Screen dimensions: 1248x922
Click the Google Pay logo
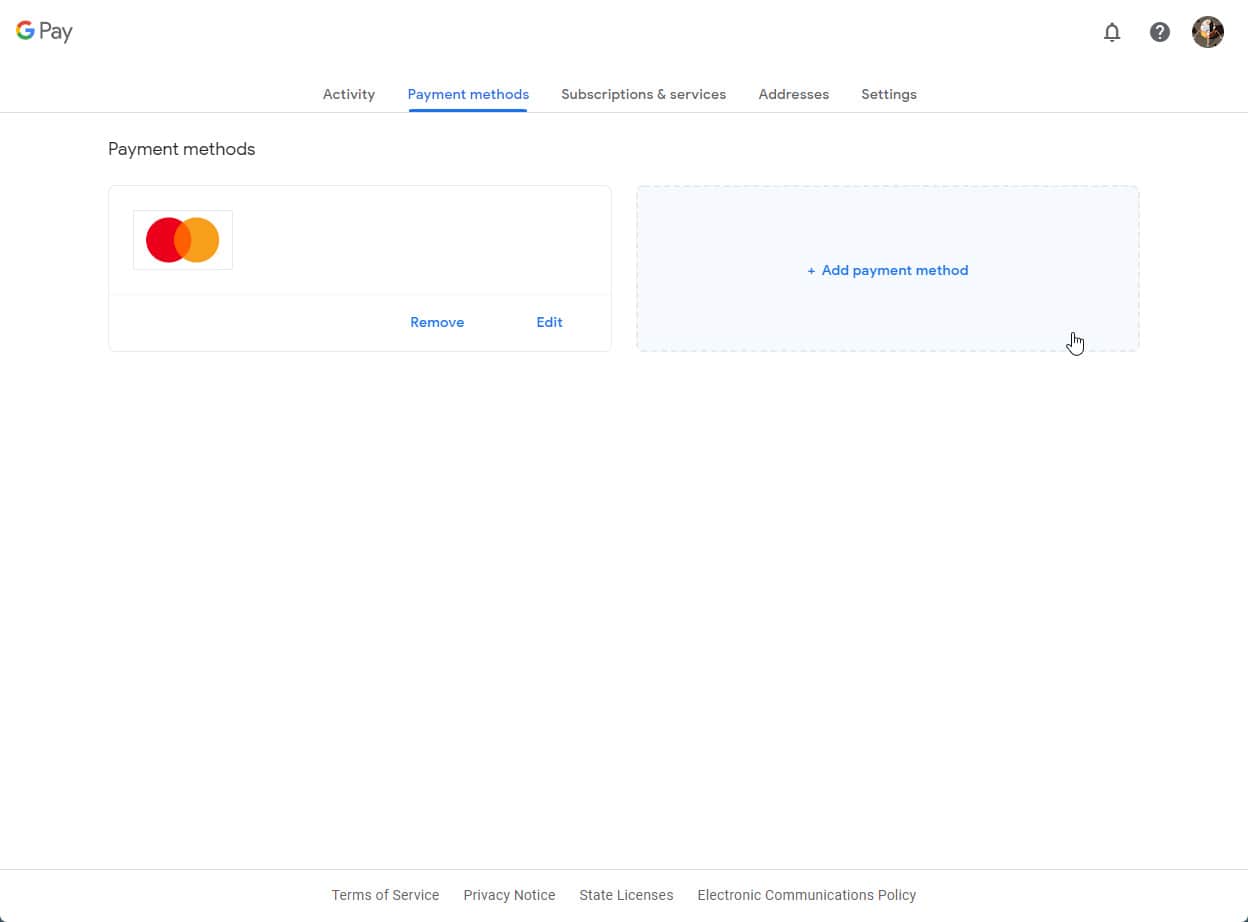click(x=44, y=31)
